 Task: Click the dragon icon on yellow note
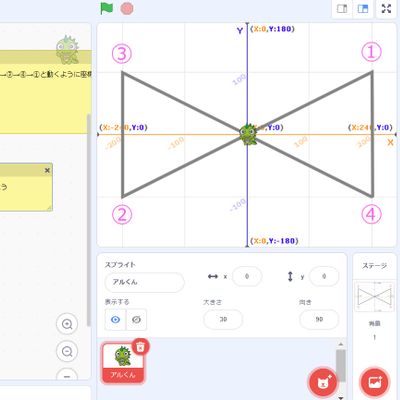pyautogui.click(x=68, y=50)
